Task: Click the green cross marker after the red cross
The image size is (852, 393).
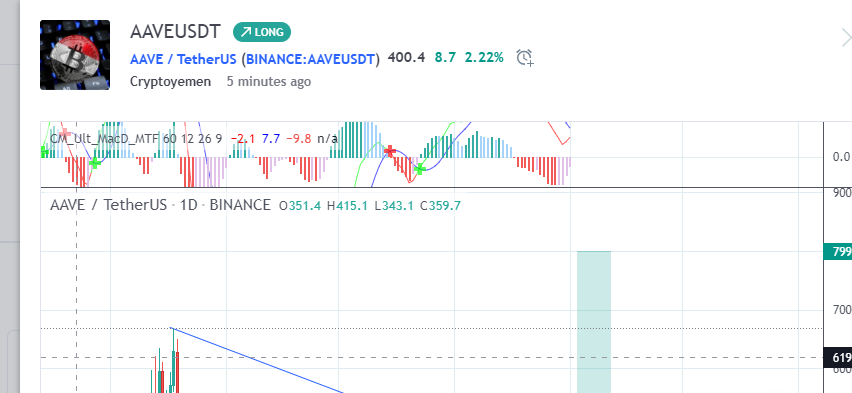Action: 419,169
